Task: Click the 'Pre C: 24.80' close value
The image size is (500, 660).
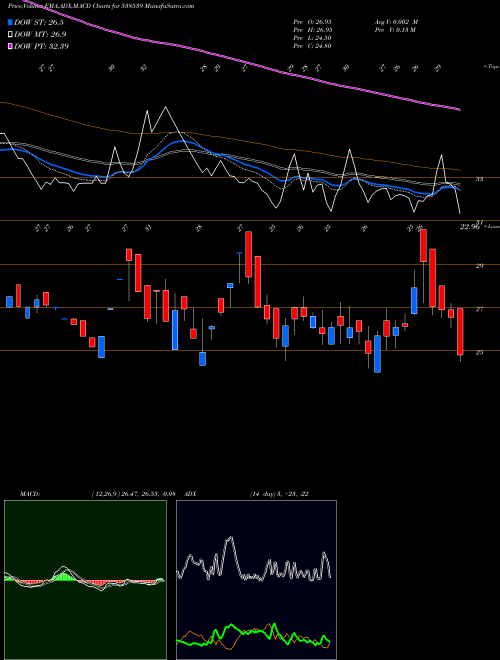Action: point(313,46)
